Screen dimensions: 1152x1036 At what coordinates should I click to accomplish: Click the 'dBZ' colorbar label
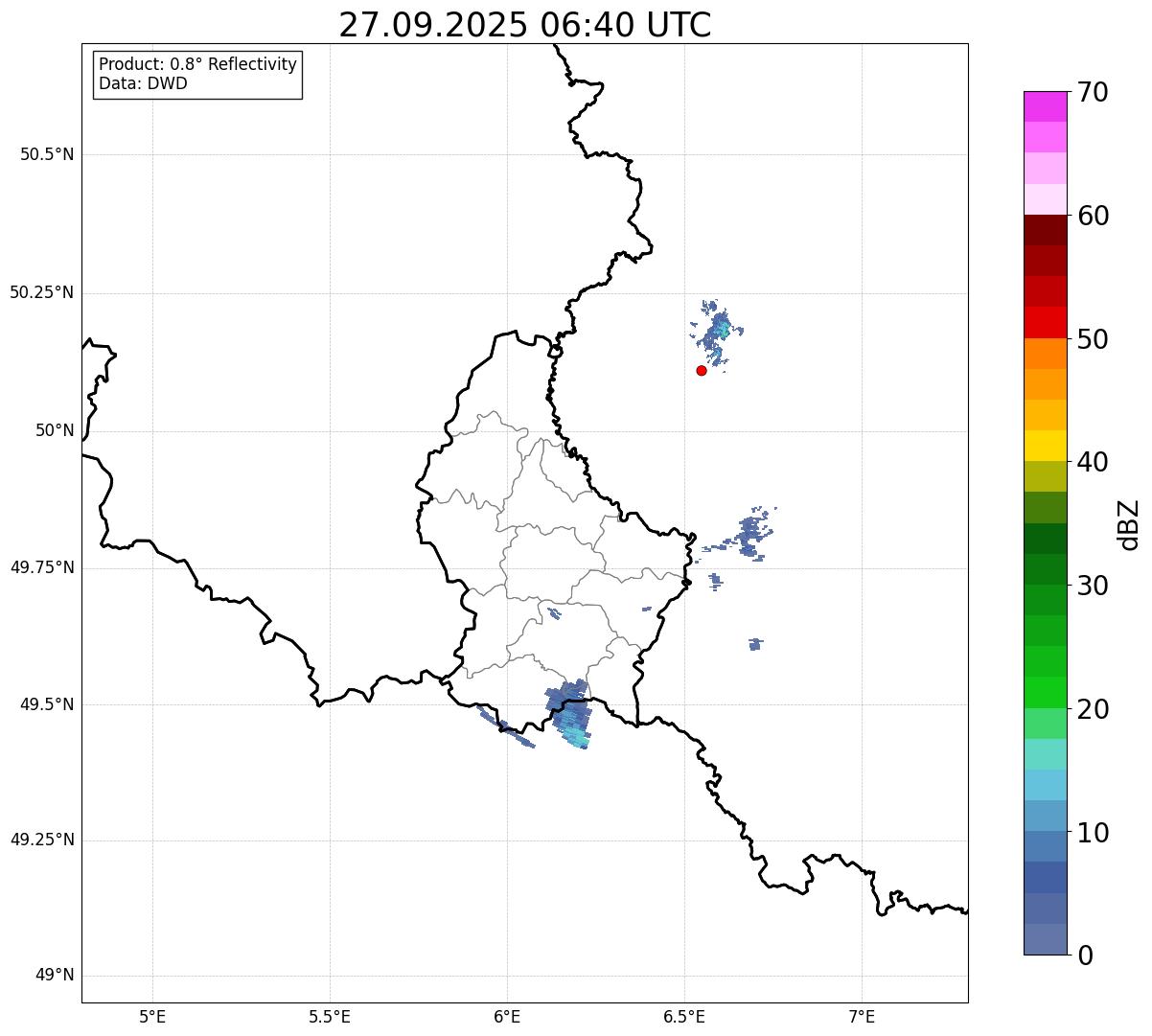[x=1129, y=524]
